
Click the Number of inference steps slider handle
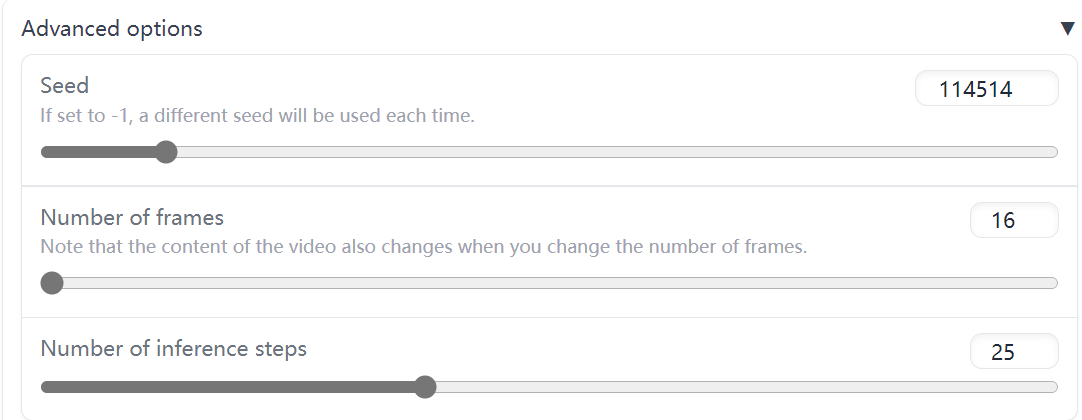click(426, 387)
